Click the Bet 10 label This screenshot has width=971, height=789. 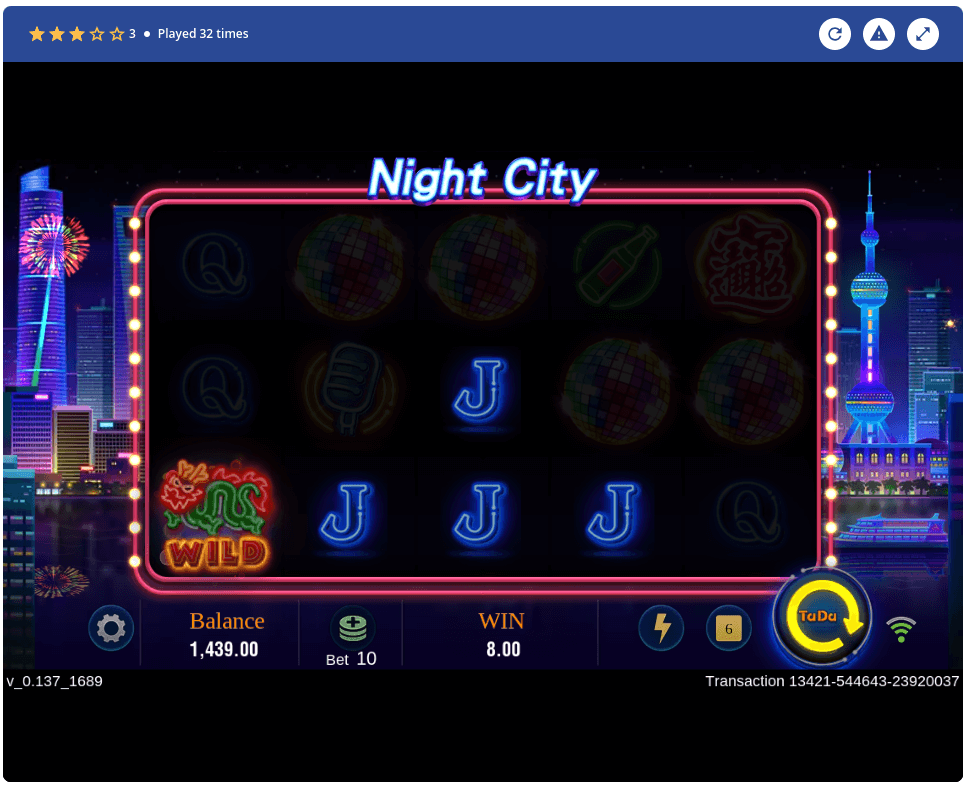point(351,659)
